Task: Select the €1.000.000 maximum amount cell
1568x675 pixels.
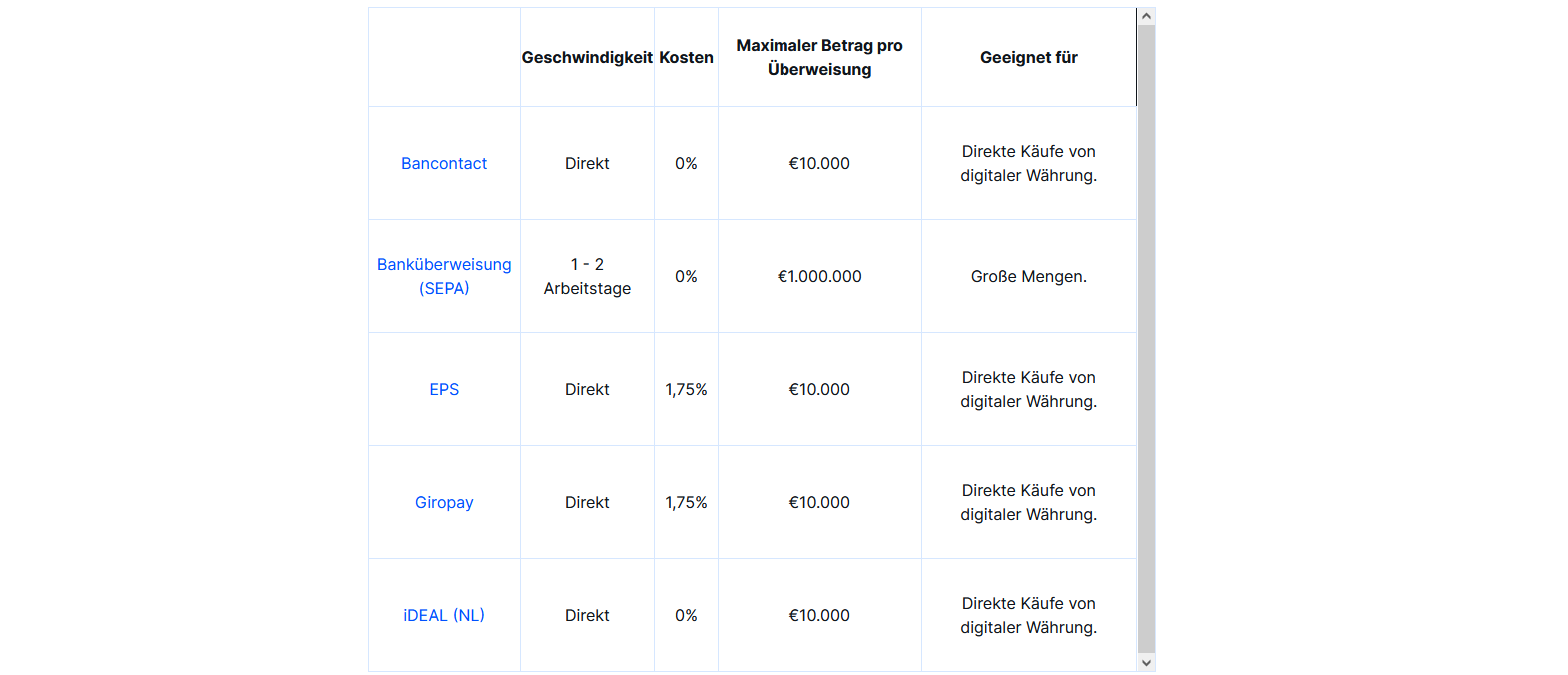Action: point(819,276)
